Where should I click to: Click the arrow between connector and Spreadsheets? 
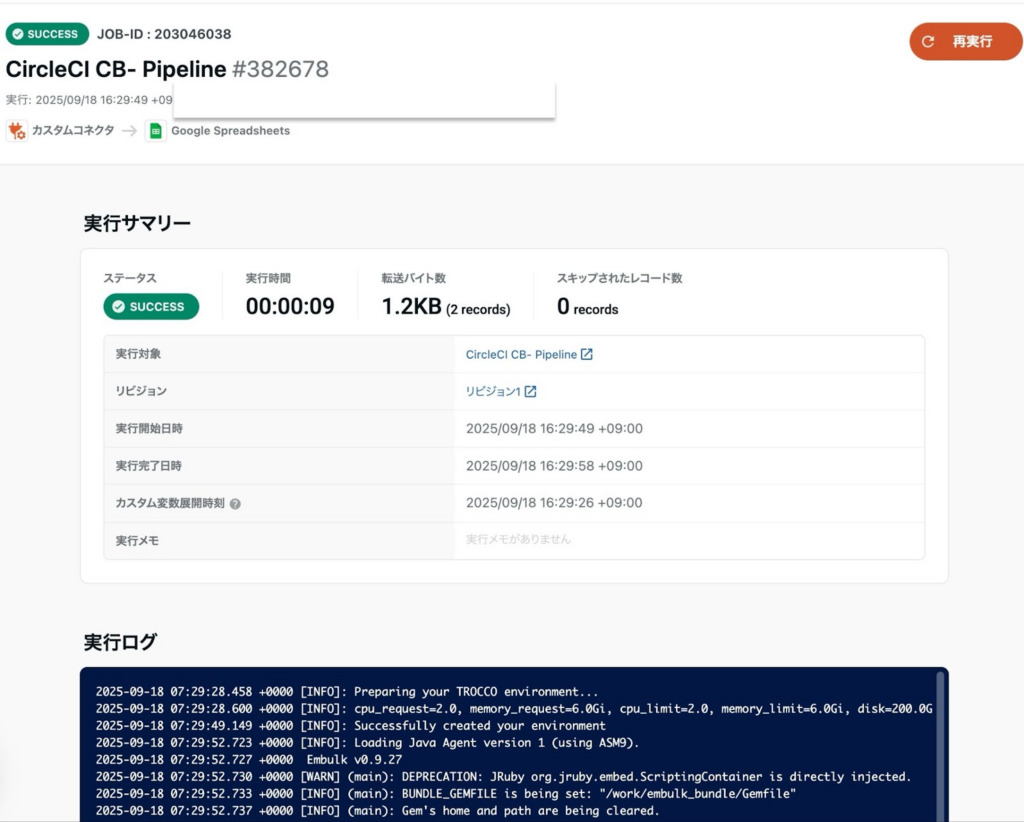[x=131, y=131]
